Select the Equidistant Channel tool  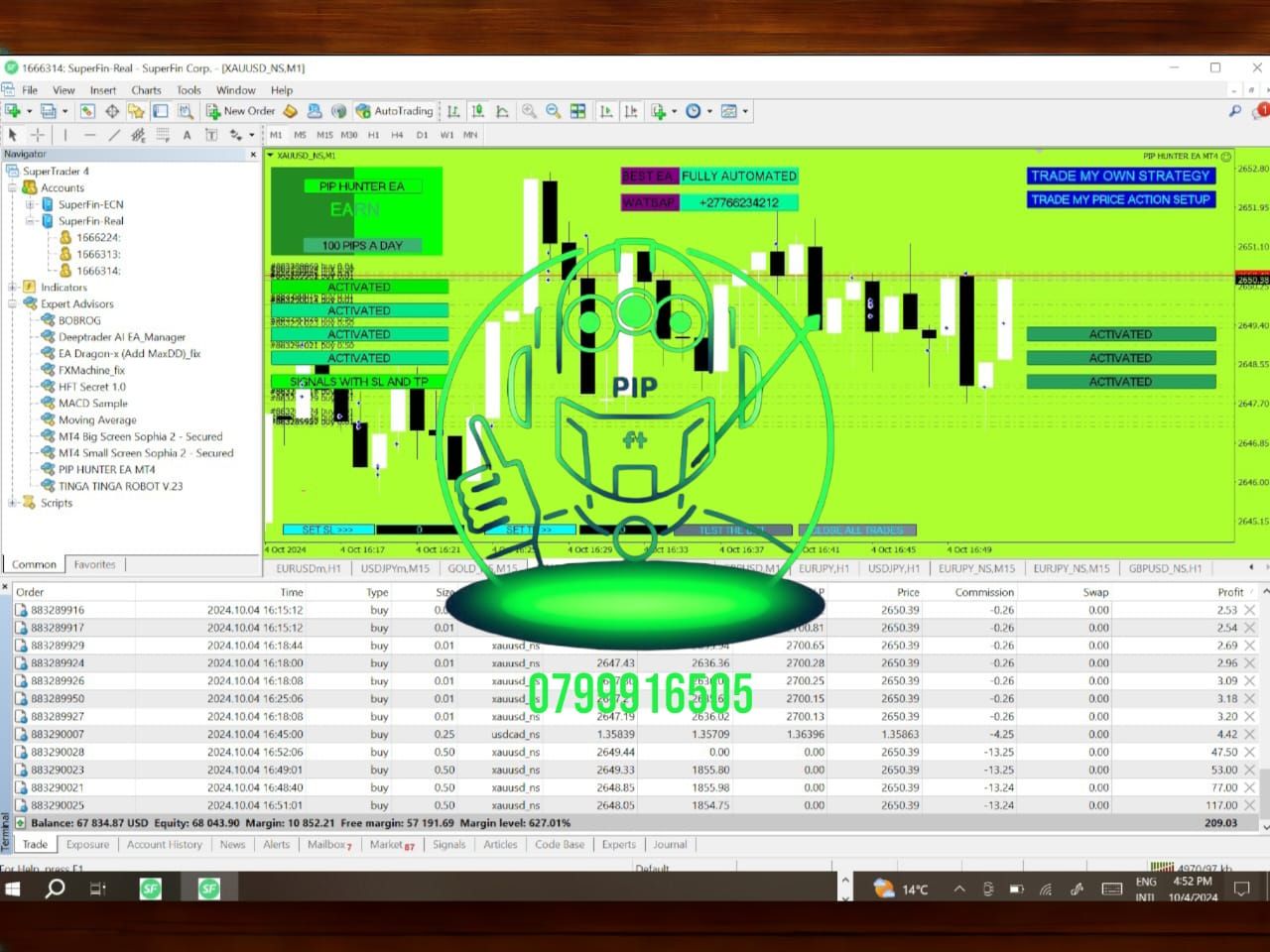point(138,135)
